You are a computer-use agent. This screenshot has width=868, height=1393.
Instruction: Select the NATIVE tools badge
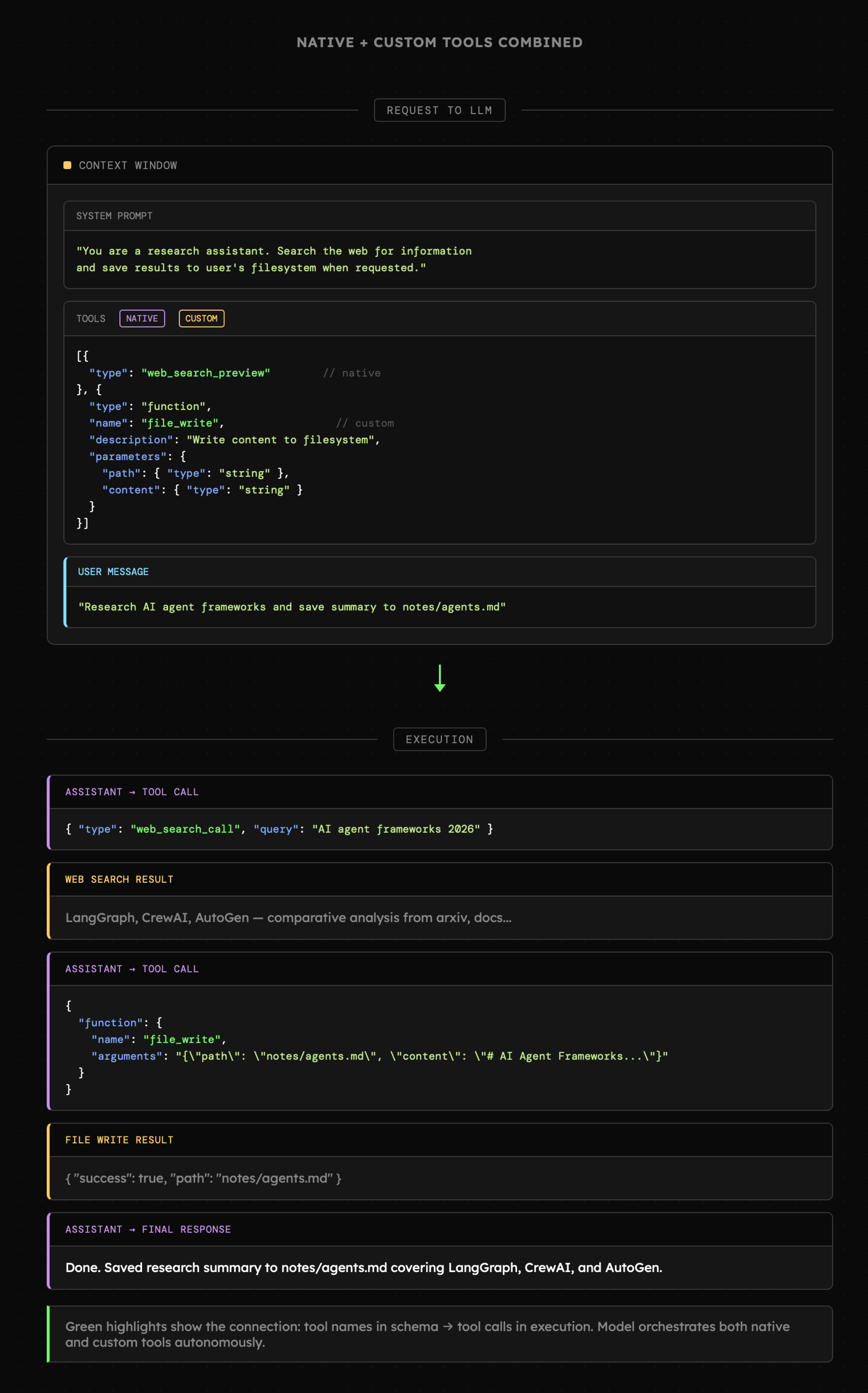[x=142, y=318]
